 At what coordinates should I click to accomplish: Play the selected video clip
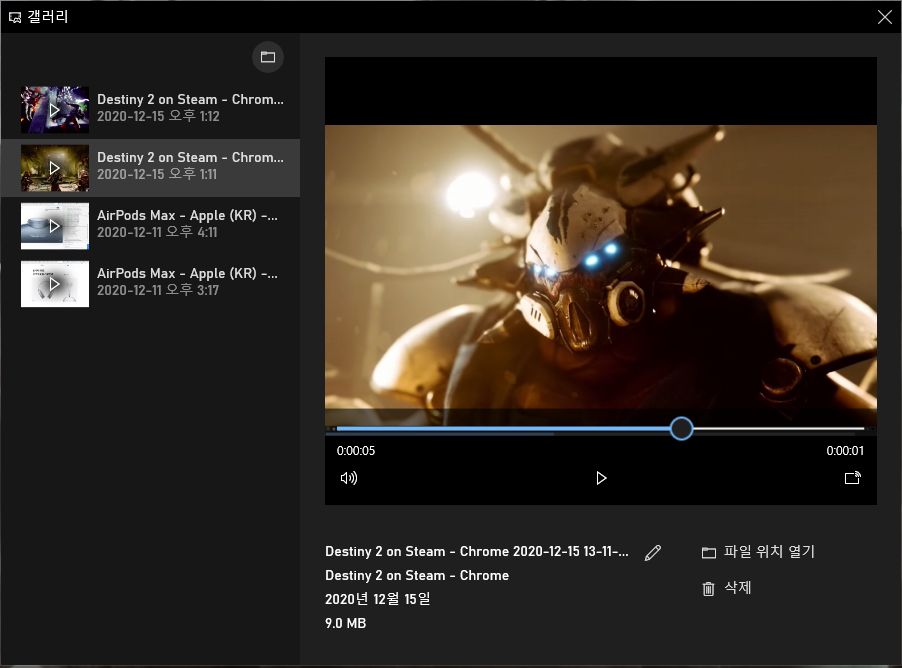point(601,478)
